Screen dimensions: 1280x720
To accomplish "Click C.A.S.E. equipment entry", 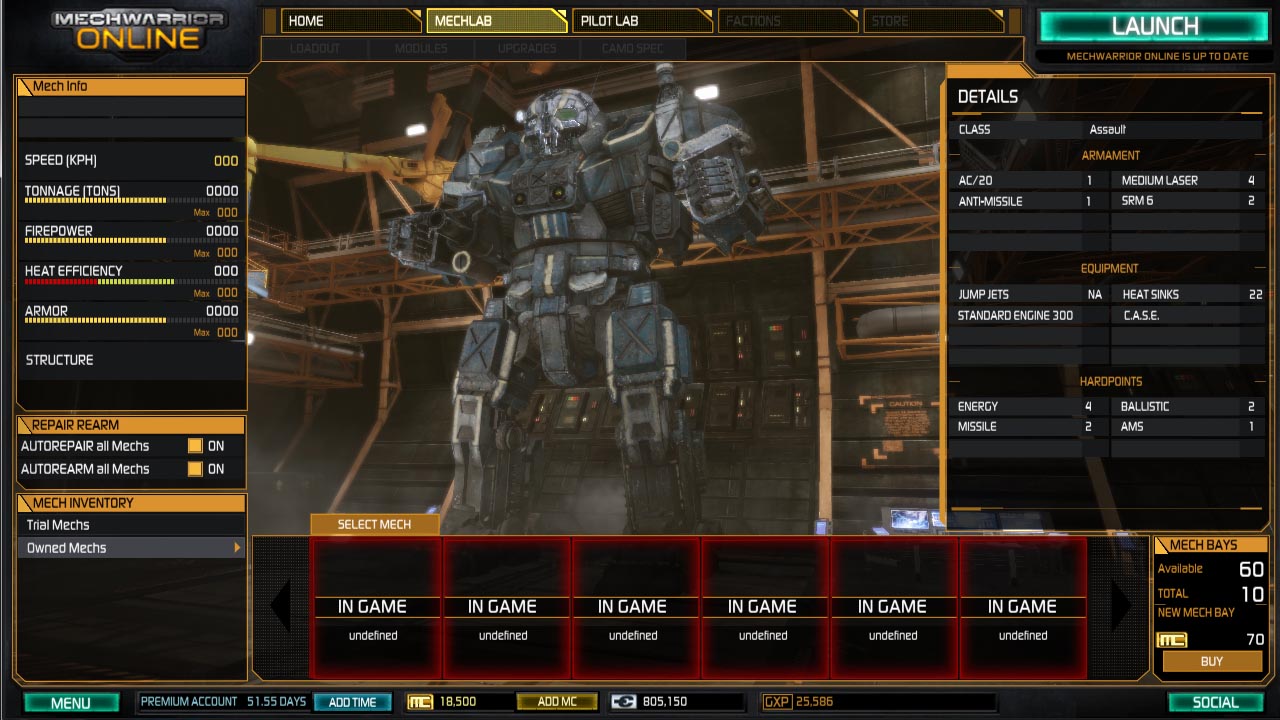I will pos(1189,315).
